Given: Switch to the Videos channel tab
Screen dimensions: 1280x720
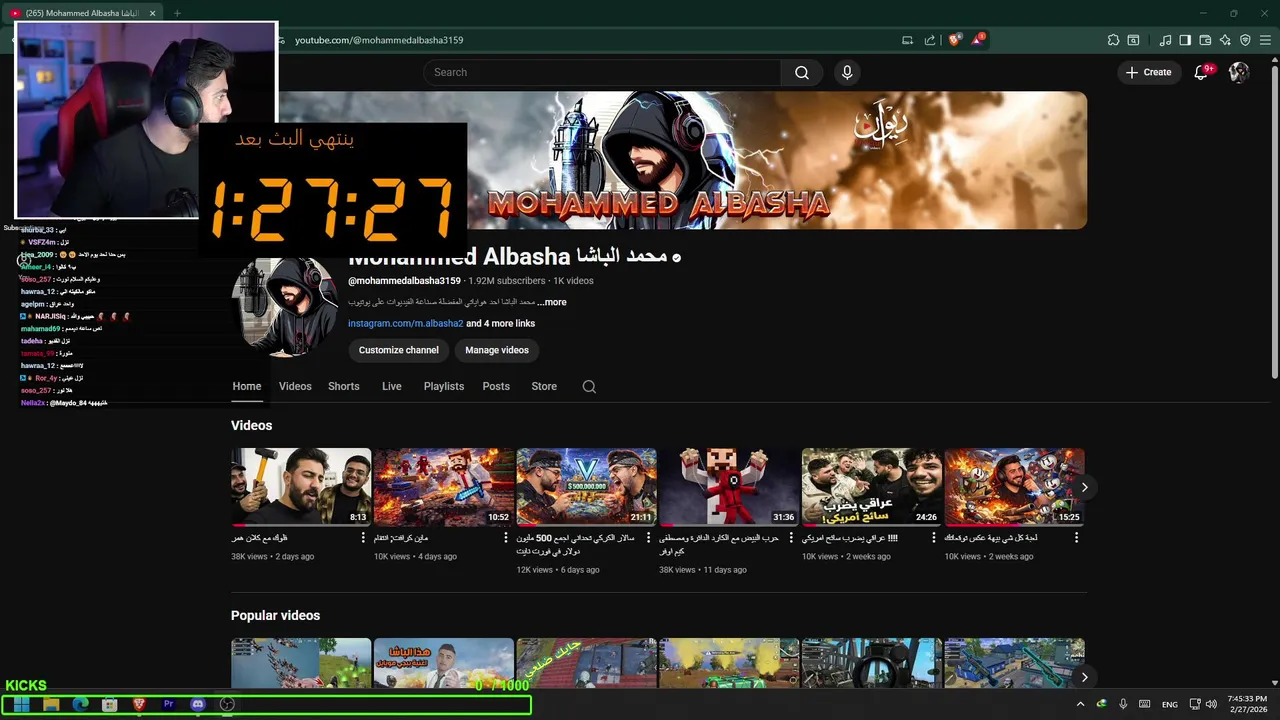Looking at the screenshot, I should pyautogui.click(x=295, y=386).
